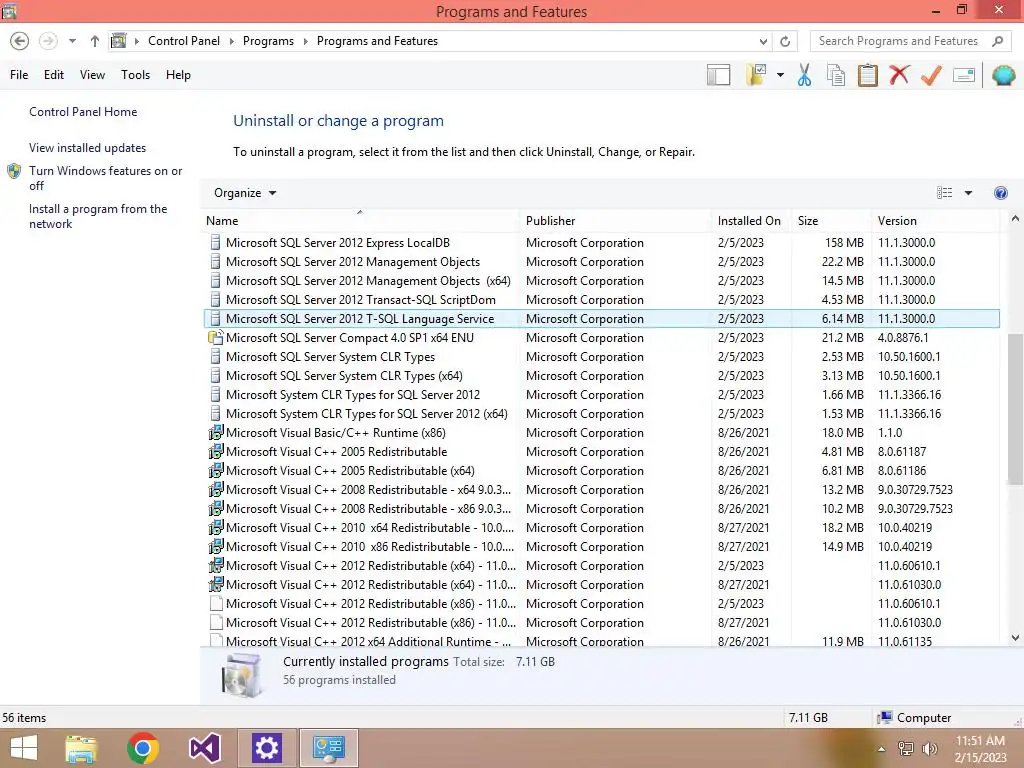Click the Forward navigation arrow
The width and height of the screenshot is (1024, 768).
click(x=48, y=41)
